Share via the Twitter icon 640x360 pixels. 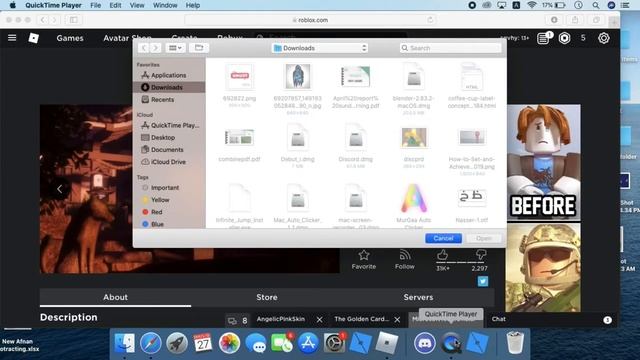(x=483, y=281)
